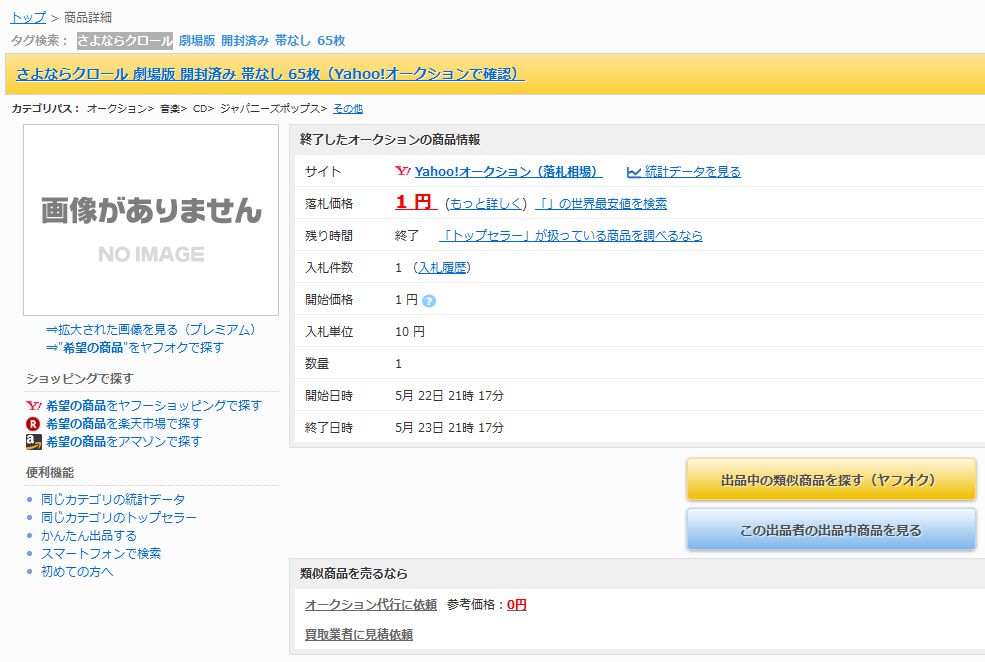
Task: Click the 開始日時 value 5月 22日 21時 17分
Action: tap(449, 396)
